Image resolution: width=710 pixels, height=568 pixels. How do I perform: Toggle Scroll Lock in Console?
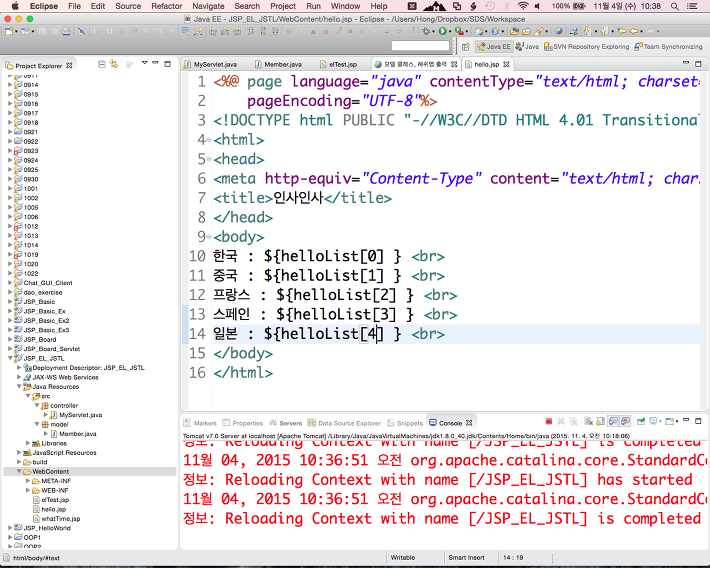coord(600,422)
